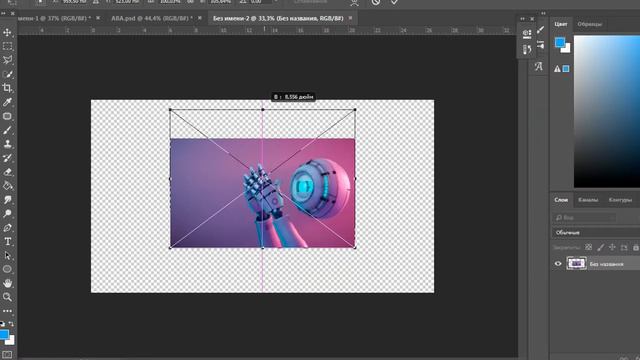This screenshot has height=360, width=640.
Task: Hide the Без названия layer
Action: click(558, 264)
